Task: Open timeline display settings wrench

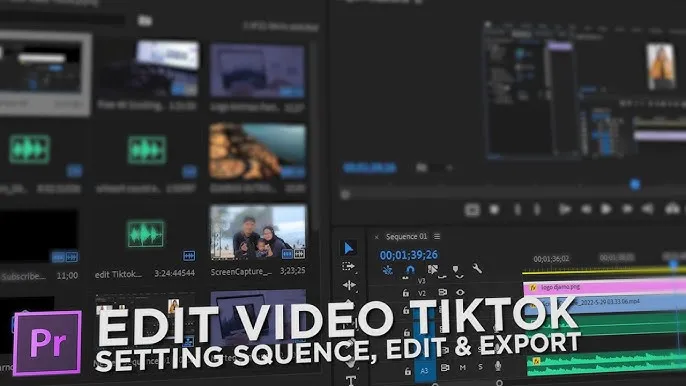Action: click(x=477, y=268)
